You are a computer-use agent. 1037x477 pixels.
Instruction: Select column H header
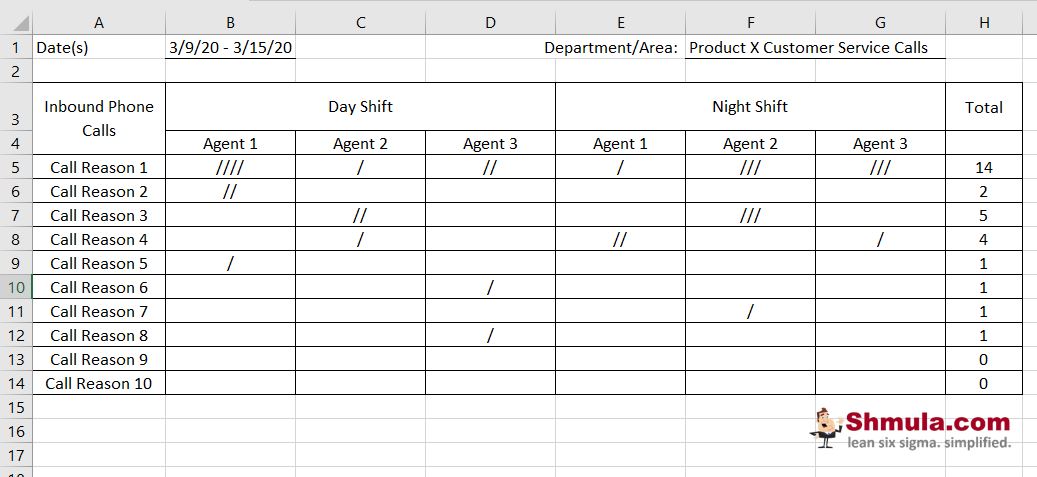click(x=984, y=22)
